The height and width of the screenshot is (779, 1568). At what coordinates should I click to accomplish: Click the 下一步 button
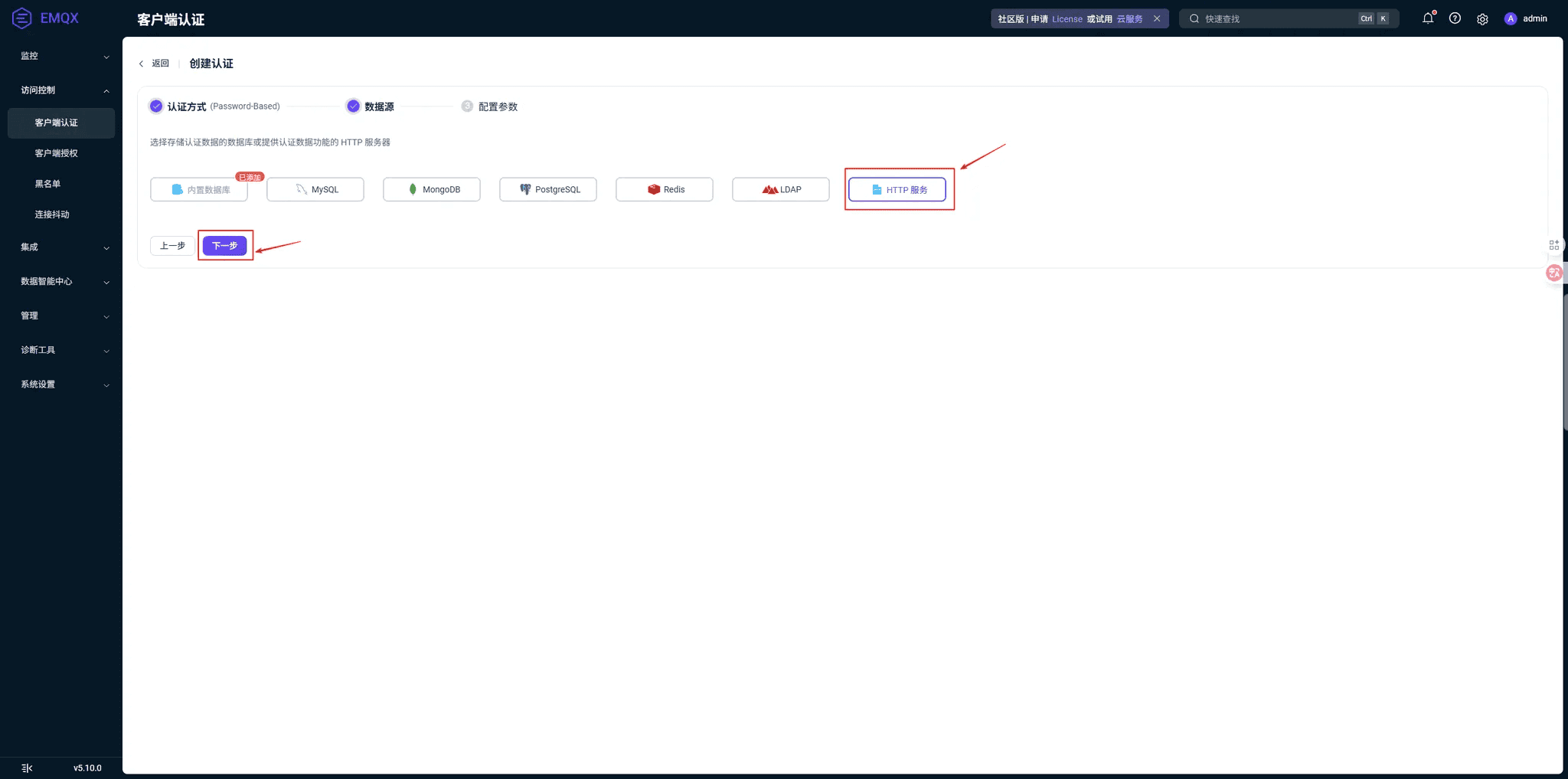[224, 246]
